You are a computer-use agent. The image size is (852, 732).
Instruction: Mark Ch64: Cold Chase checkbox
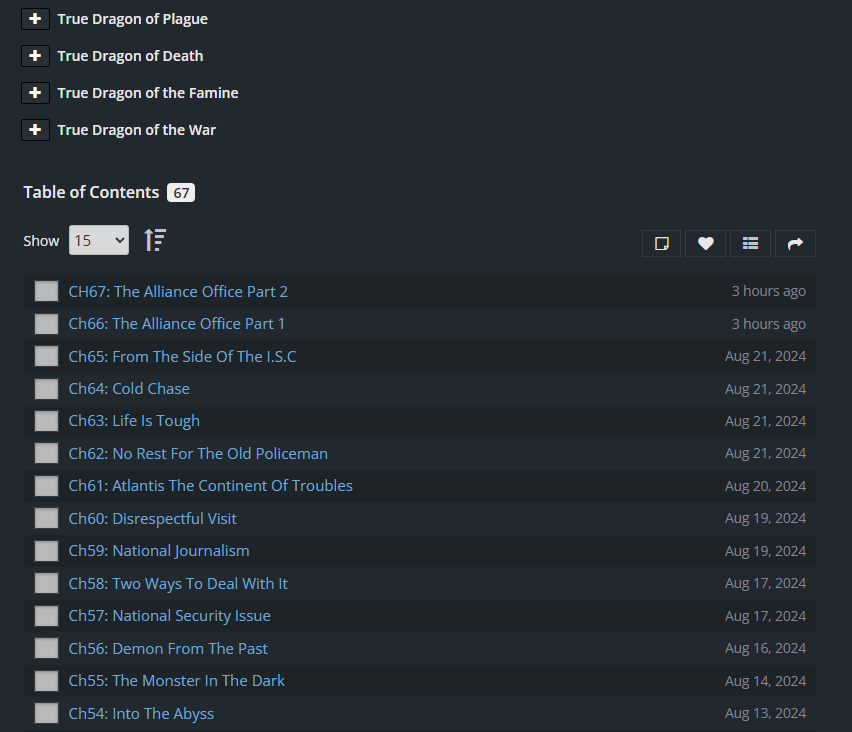[x=46, y=389]
